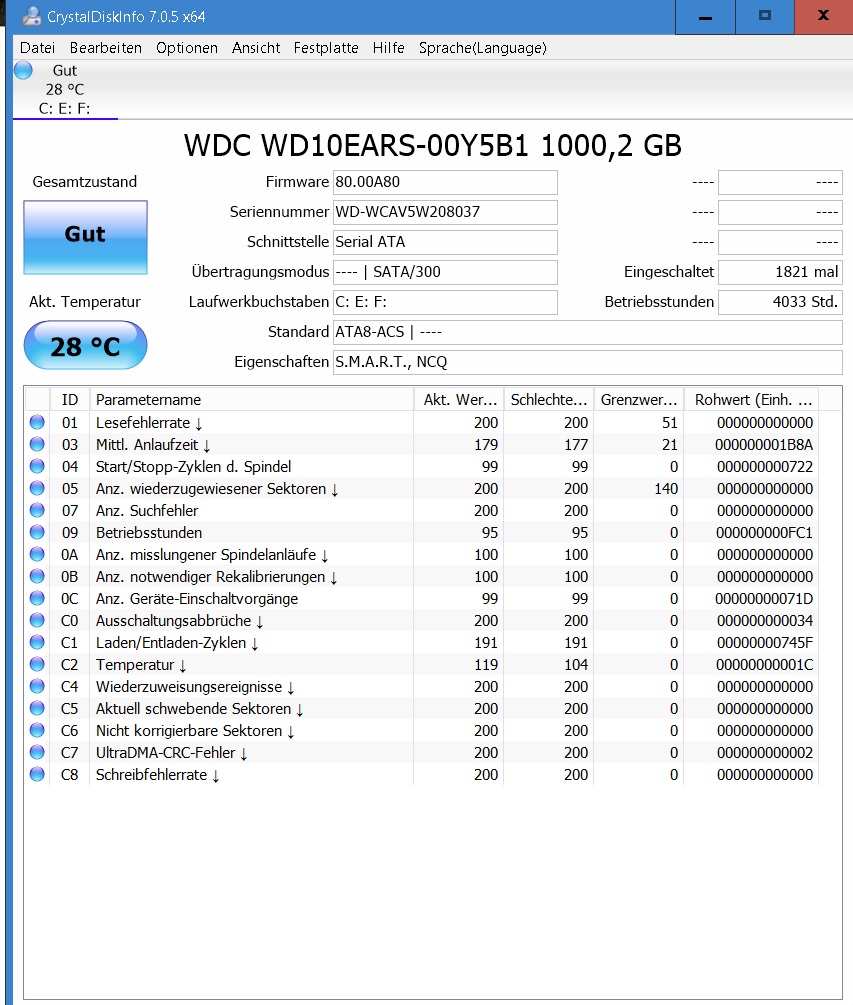
Task: Open the Hilfe menu
Action: (x=388, y=48)
